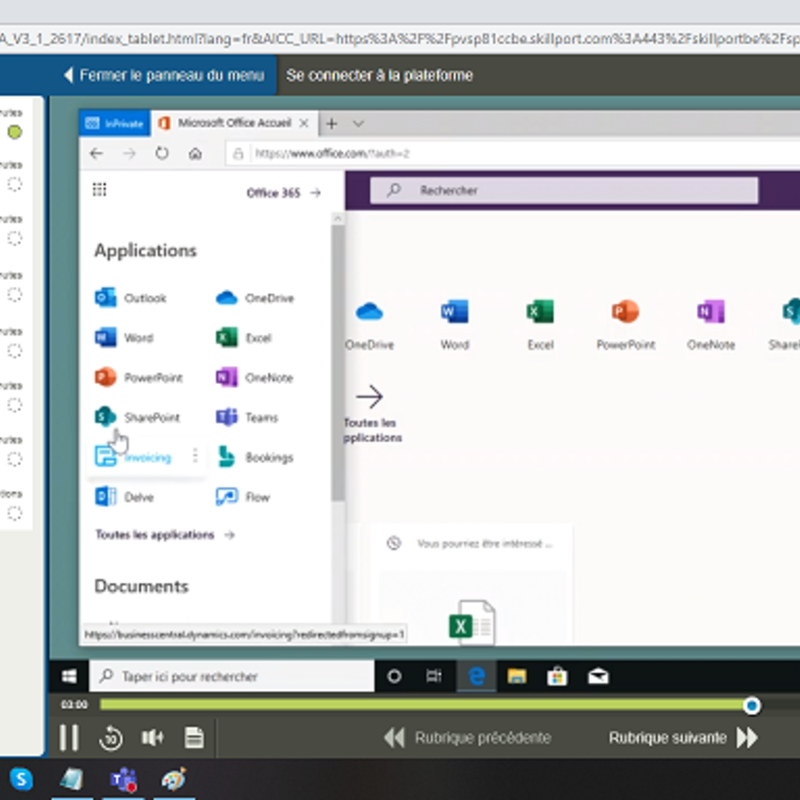Open File Explorer in video's taskbar
Image resolution: width=800 pixels, height=800 pixels.
coord(517,677)
